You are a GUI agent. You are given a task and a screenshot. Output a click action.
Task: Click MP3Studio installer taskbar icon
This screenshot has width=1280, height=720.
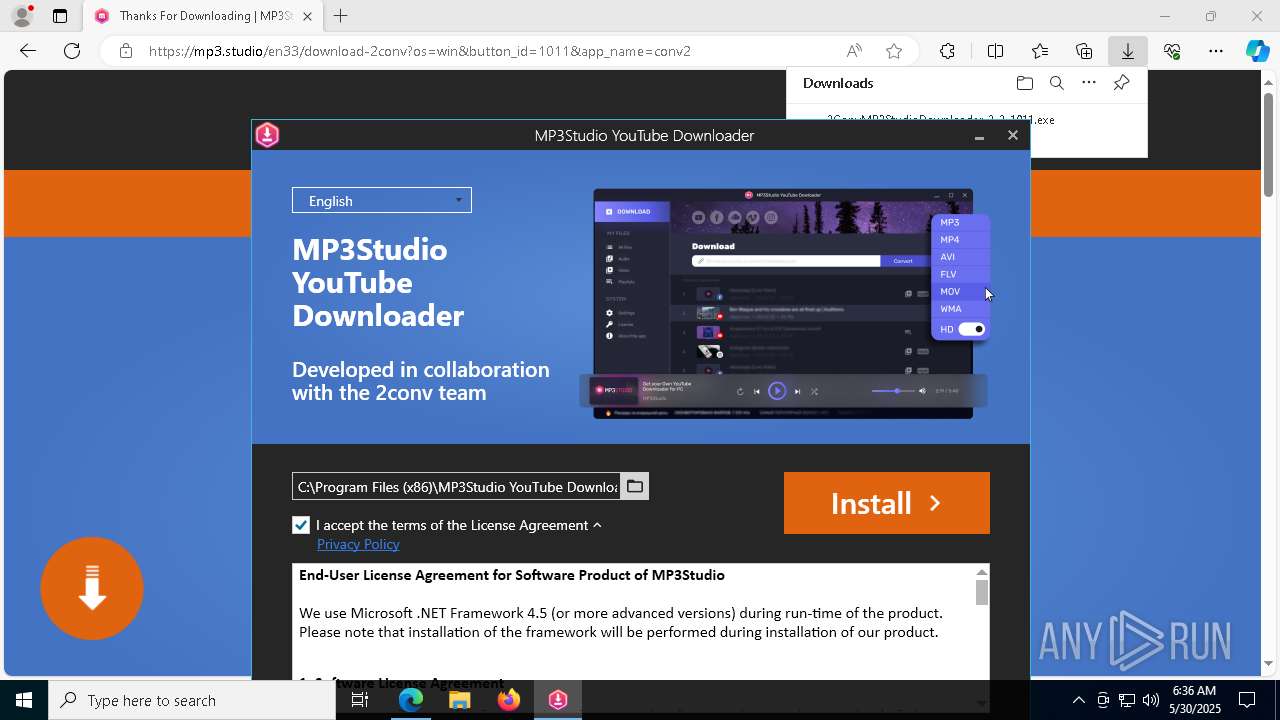tap(557, 700)
